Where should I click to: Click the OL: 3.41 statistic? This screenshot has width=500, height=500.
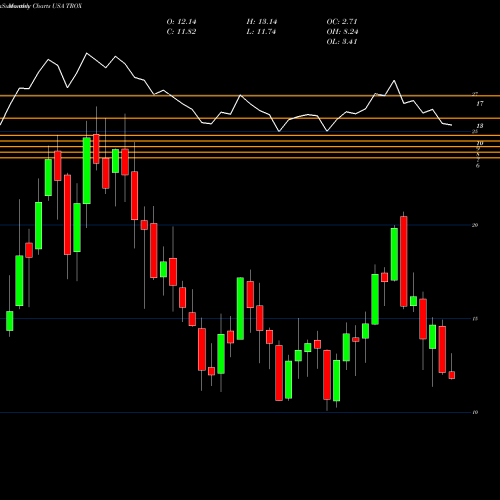pyautogui.click(x=342, y=42)
